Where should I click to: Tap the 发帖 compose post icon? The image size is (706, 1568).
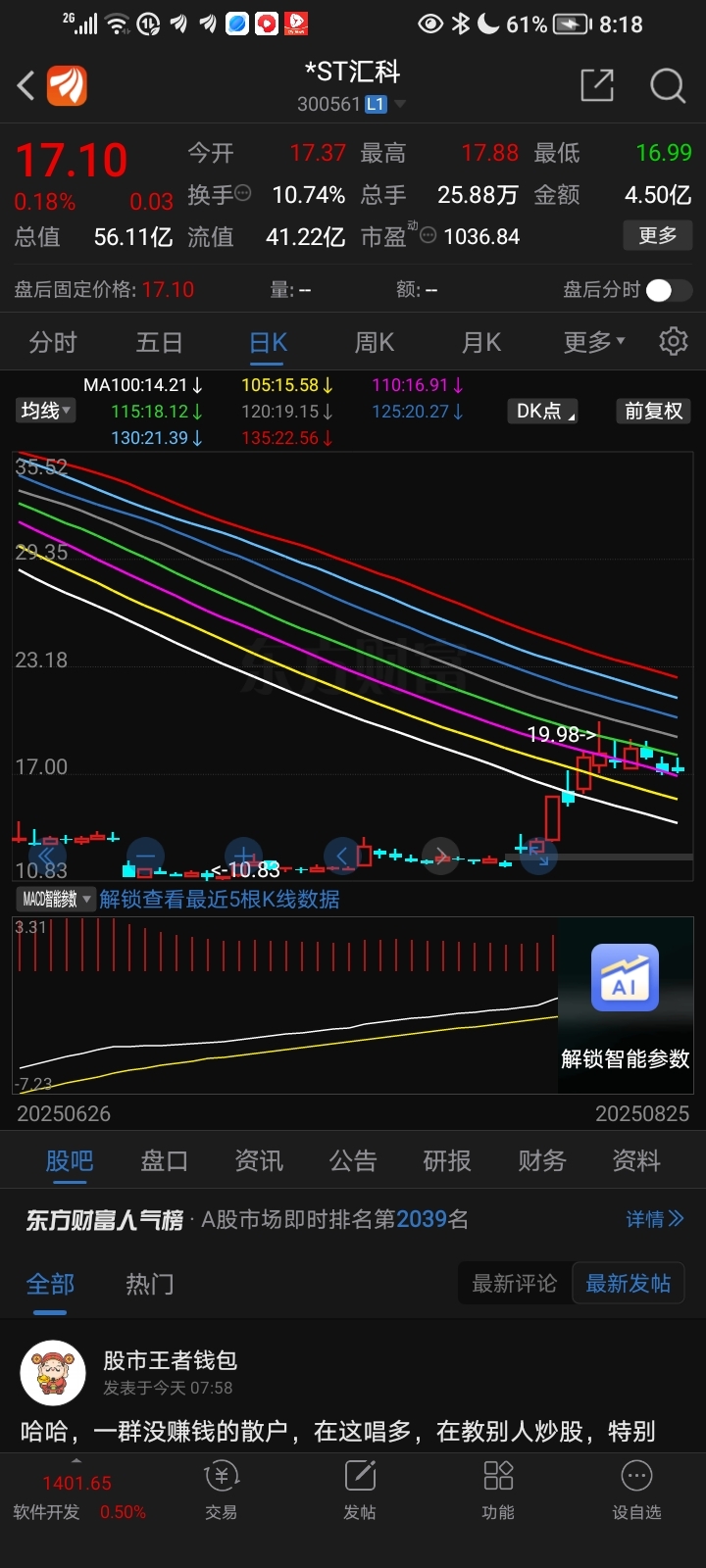coord(360,1492)
